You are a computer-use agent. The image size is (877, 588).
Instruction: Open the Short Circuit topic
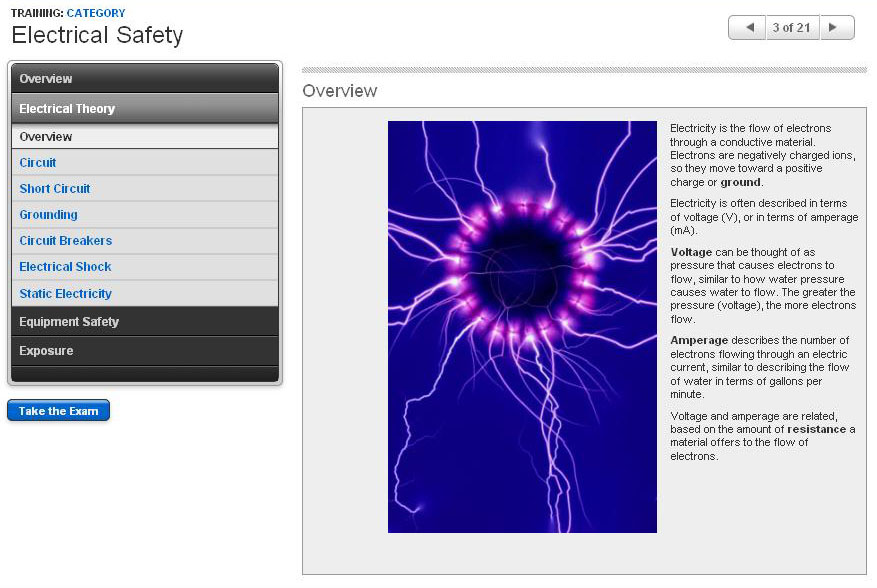55,189
